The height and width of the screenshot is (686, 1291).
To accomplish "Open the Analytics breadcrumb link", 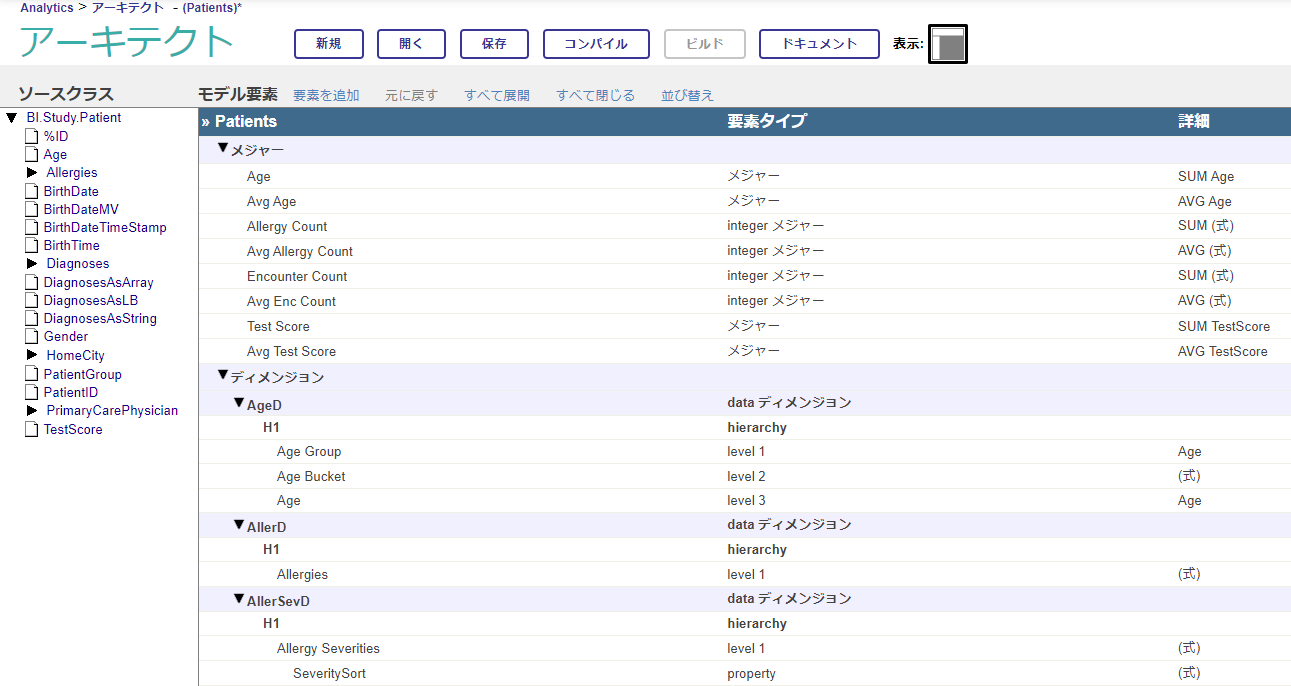I will click(x=47, y=8).
